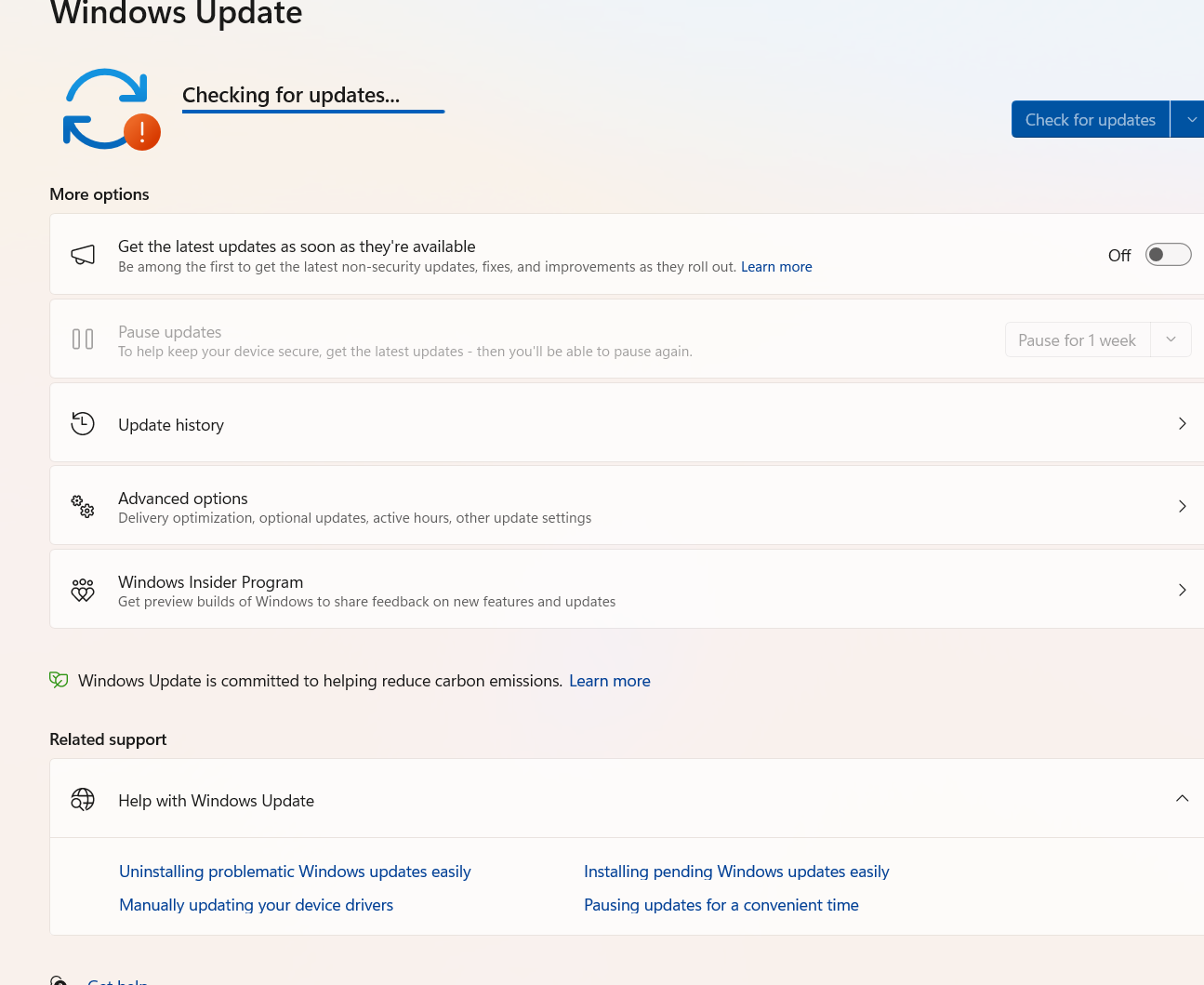Click the Pause updates title text
This screenshot has width=1204, height=985.
pos(169,332)
